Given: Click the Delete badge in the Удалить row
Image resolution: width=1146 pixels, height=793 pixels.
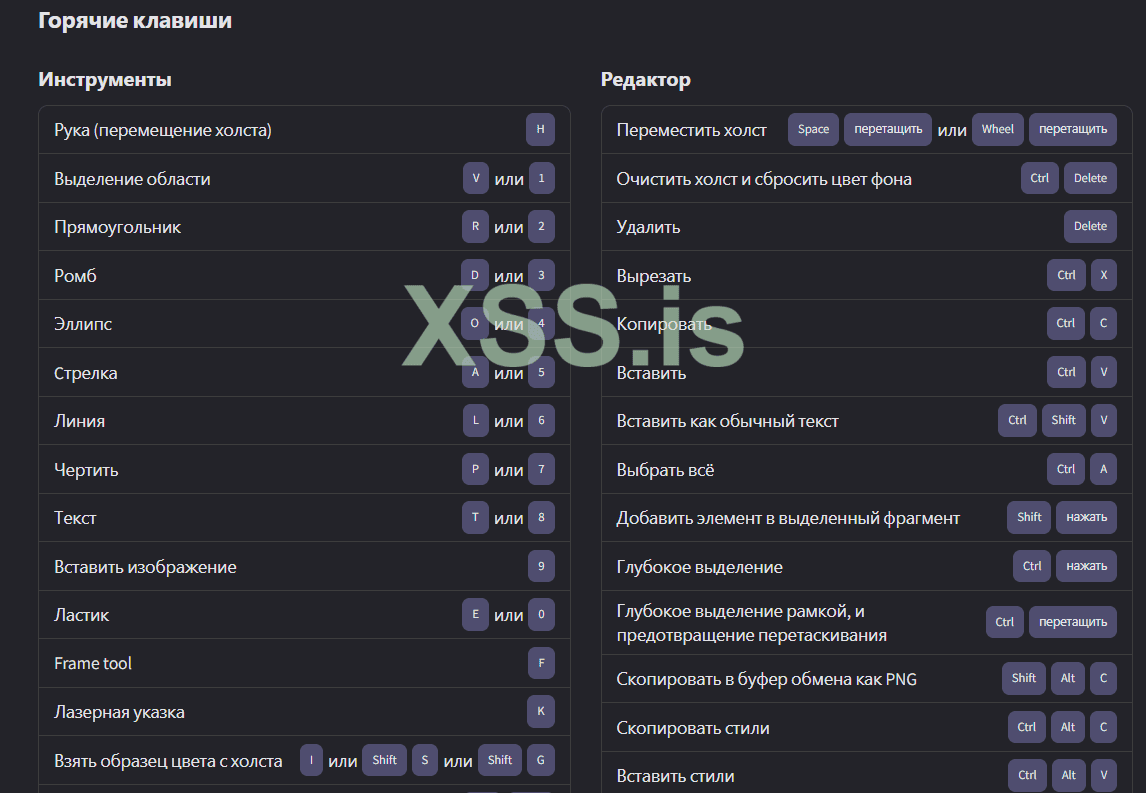Looking at the screenshot, I should tap(1090, 227).
